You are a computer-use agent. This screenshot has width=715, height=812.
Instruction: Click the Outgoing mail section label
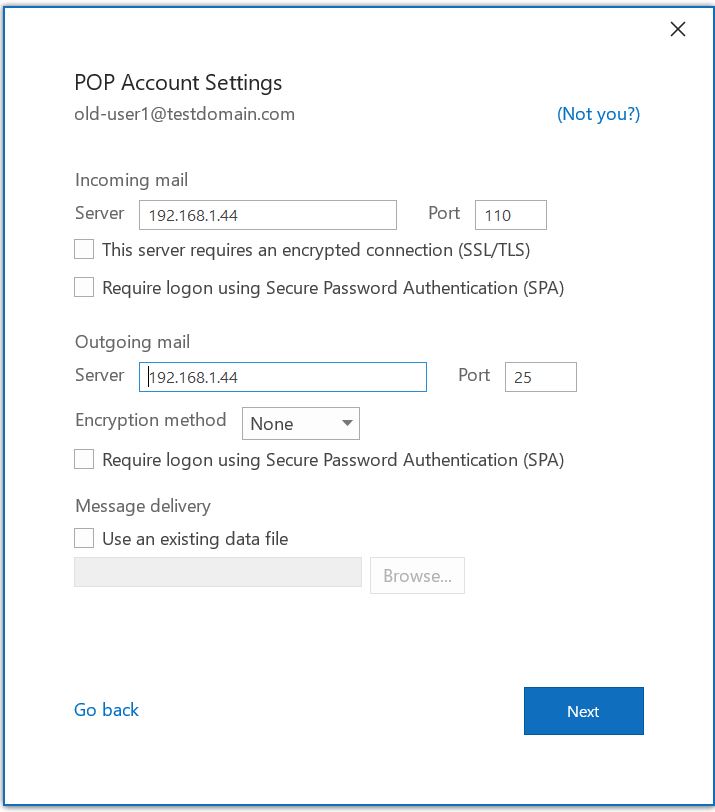click(x=132, y=342)
